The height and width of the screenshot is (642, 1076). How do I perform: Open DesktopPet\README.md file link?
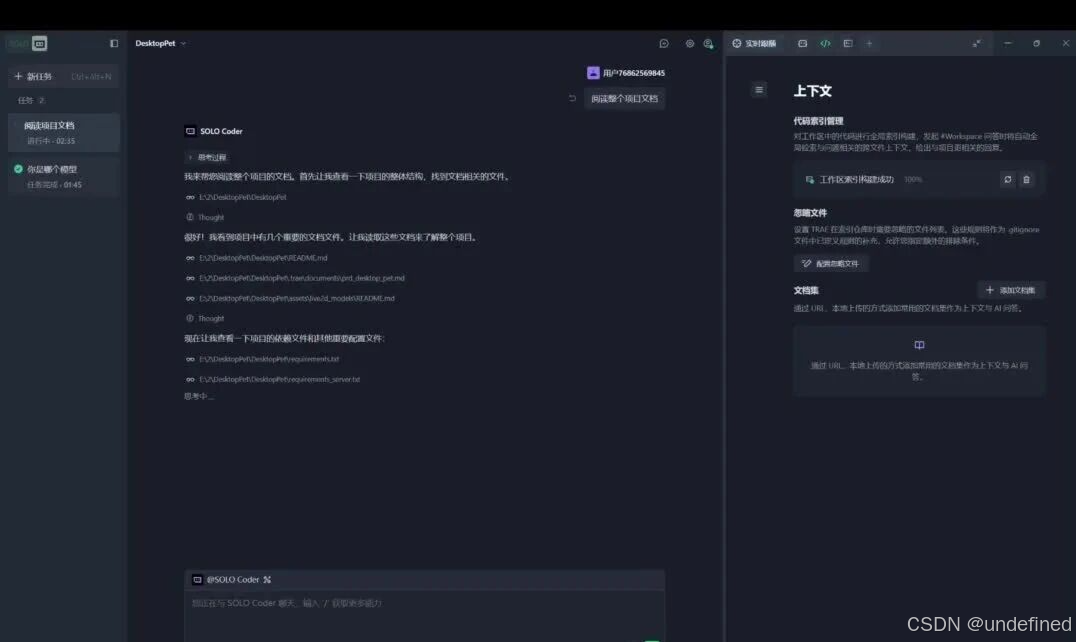(263, 258)
